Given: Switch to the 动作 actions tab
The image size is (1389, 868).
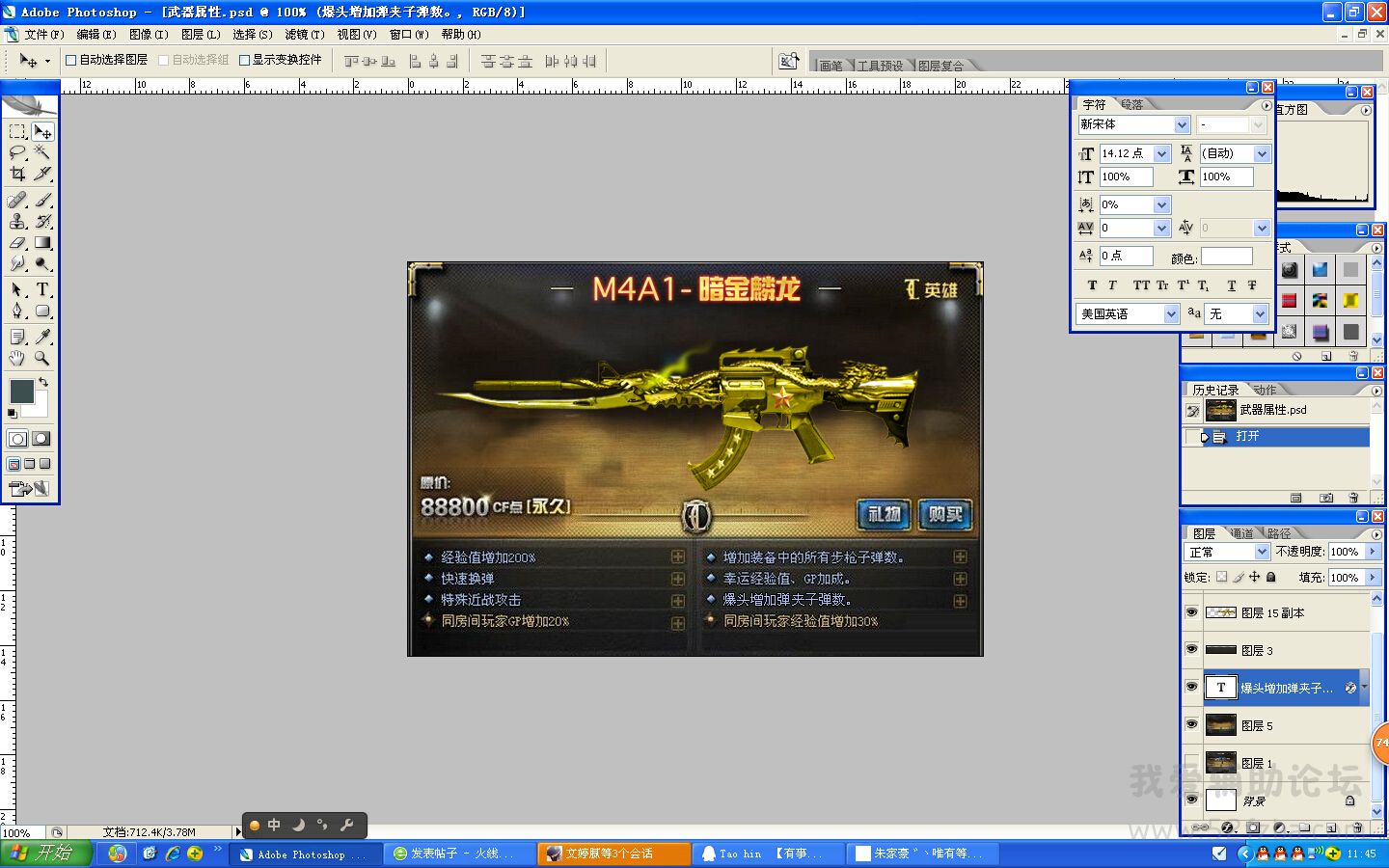Looking at the screenshot, I should pyautogui.click(x=1265, y=390).
